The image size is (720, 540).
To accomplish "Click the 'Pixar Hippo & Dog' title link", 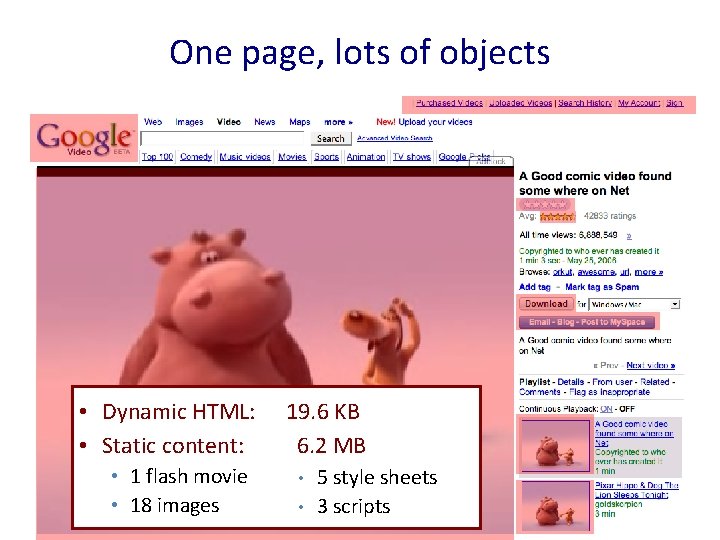I will pos(636,490).
